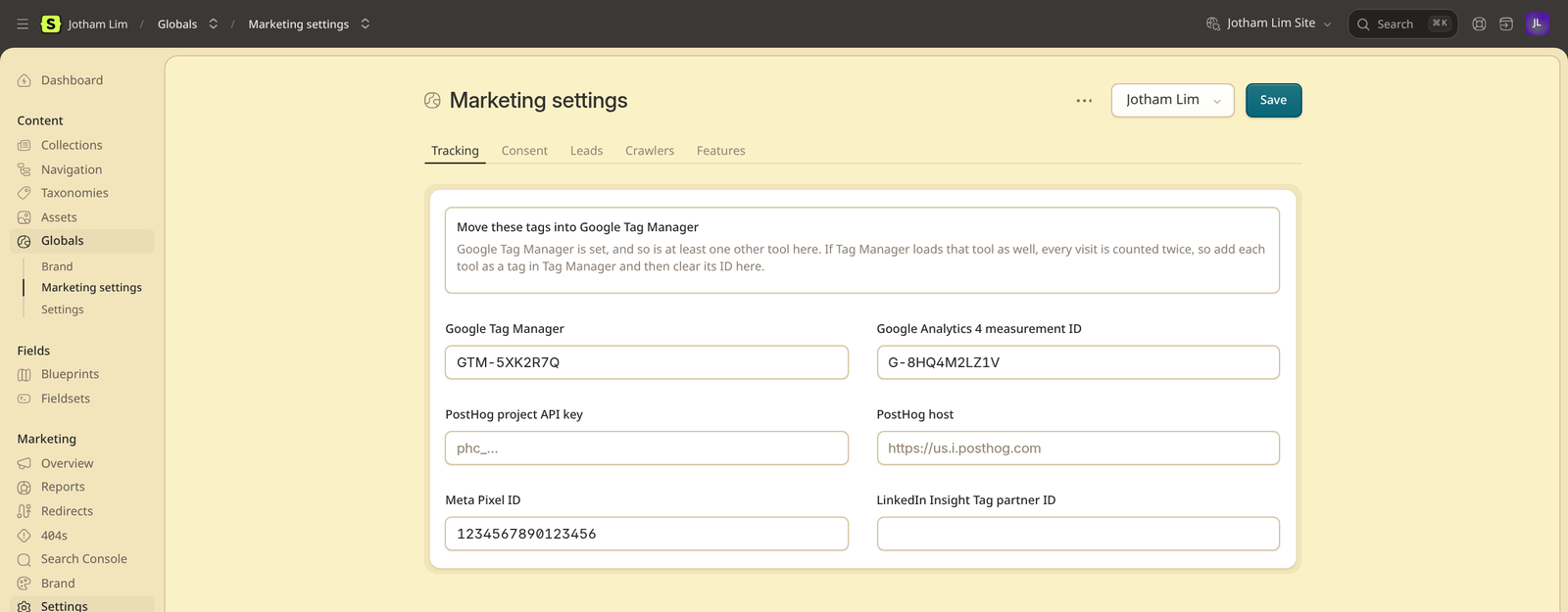Click the Blueprints icon in sidebar
Screen dimensions: 1568x612
[x=24, y=374]
